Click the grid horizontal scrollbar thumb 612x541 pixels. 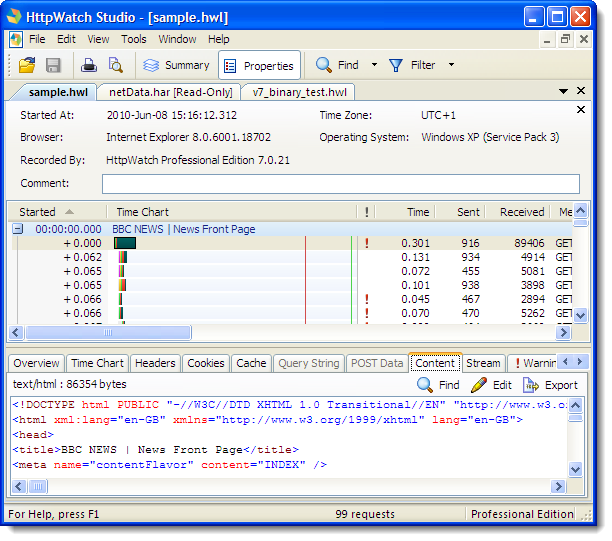[108, 333]
